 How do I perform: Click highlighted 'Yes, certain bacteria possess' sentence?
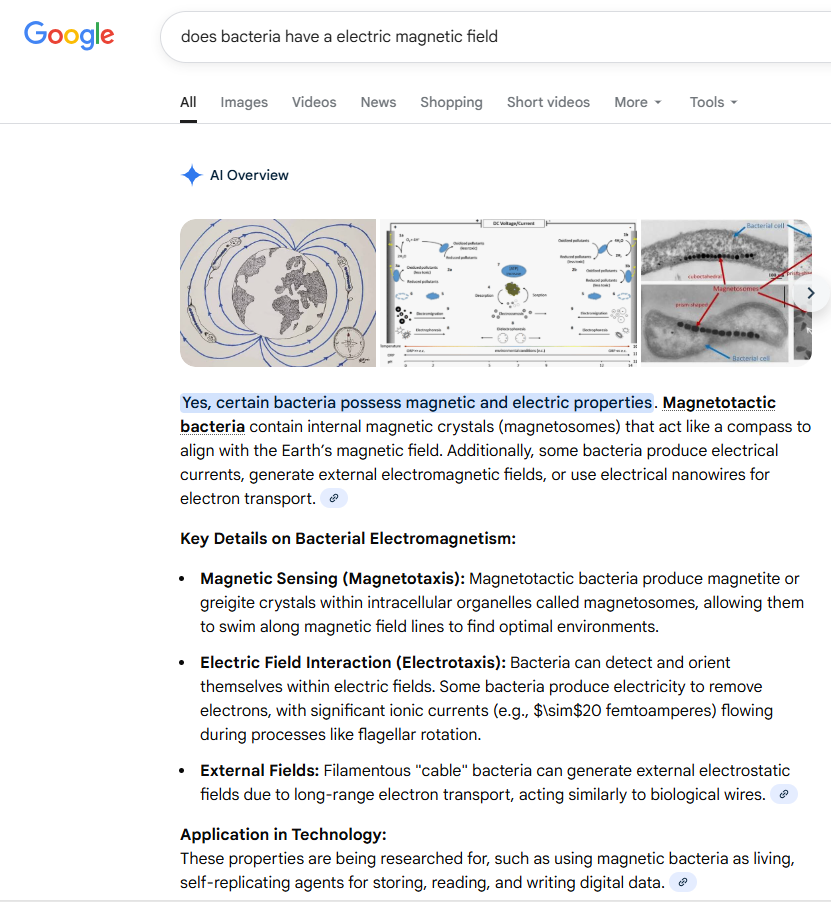point(417,403)
